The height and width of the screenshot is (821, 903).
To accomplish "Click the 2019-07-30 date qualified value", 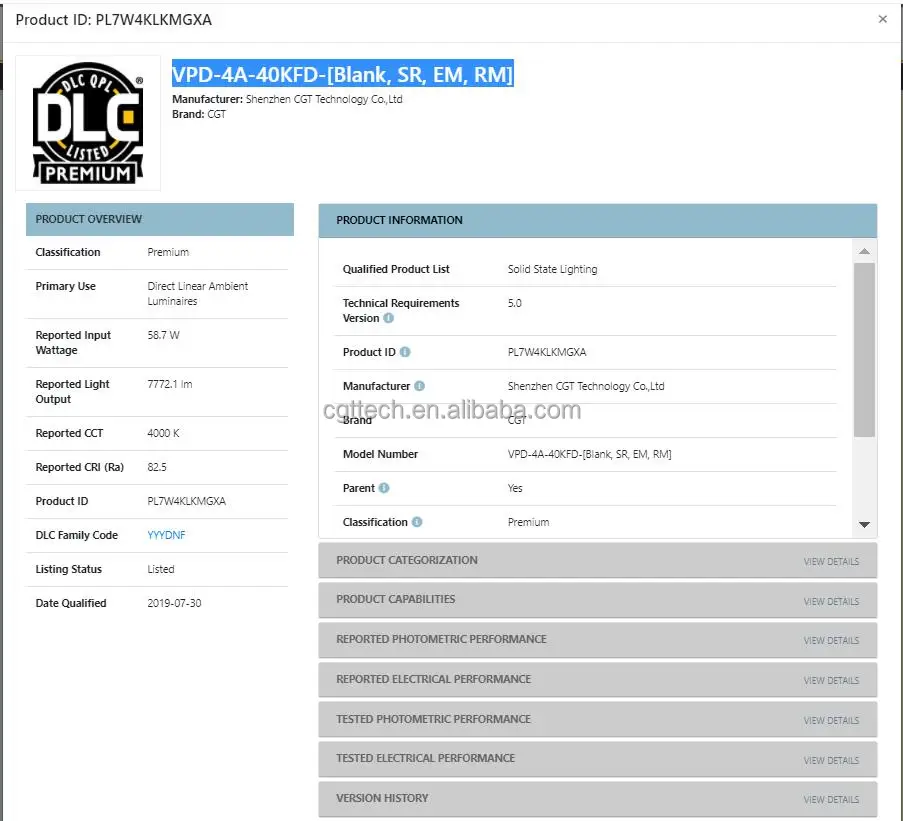I will pos(174,603).
